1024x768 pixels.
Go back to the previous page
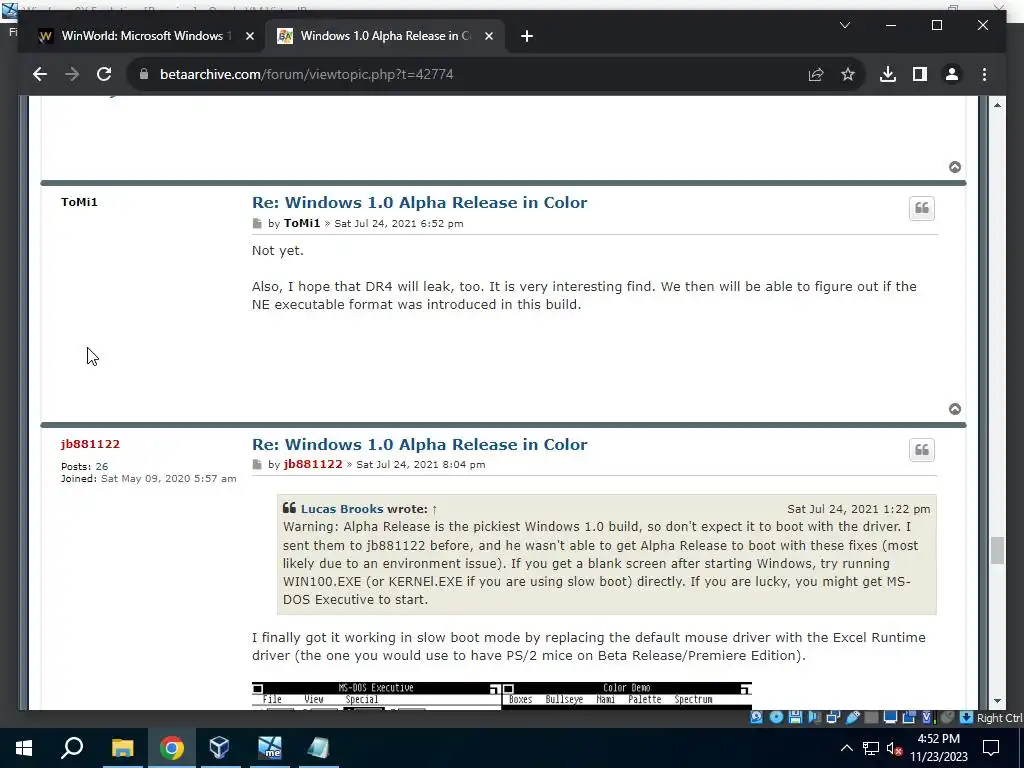(40, 74)
